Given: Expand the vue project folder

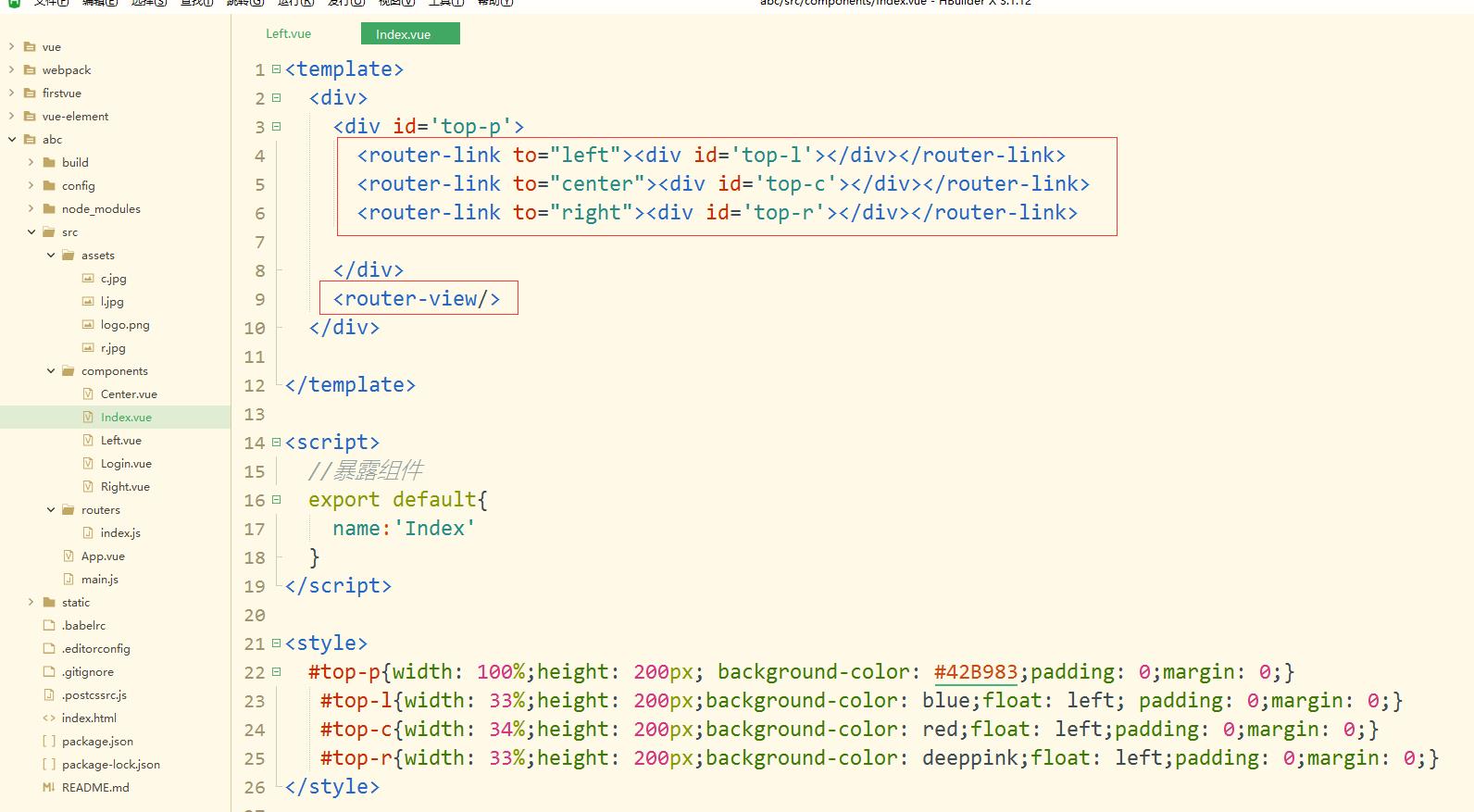Looking at the screenshot, I should pyautogui.click(x=11, y=46).
